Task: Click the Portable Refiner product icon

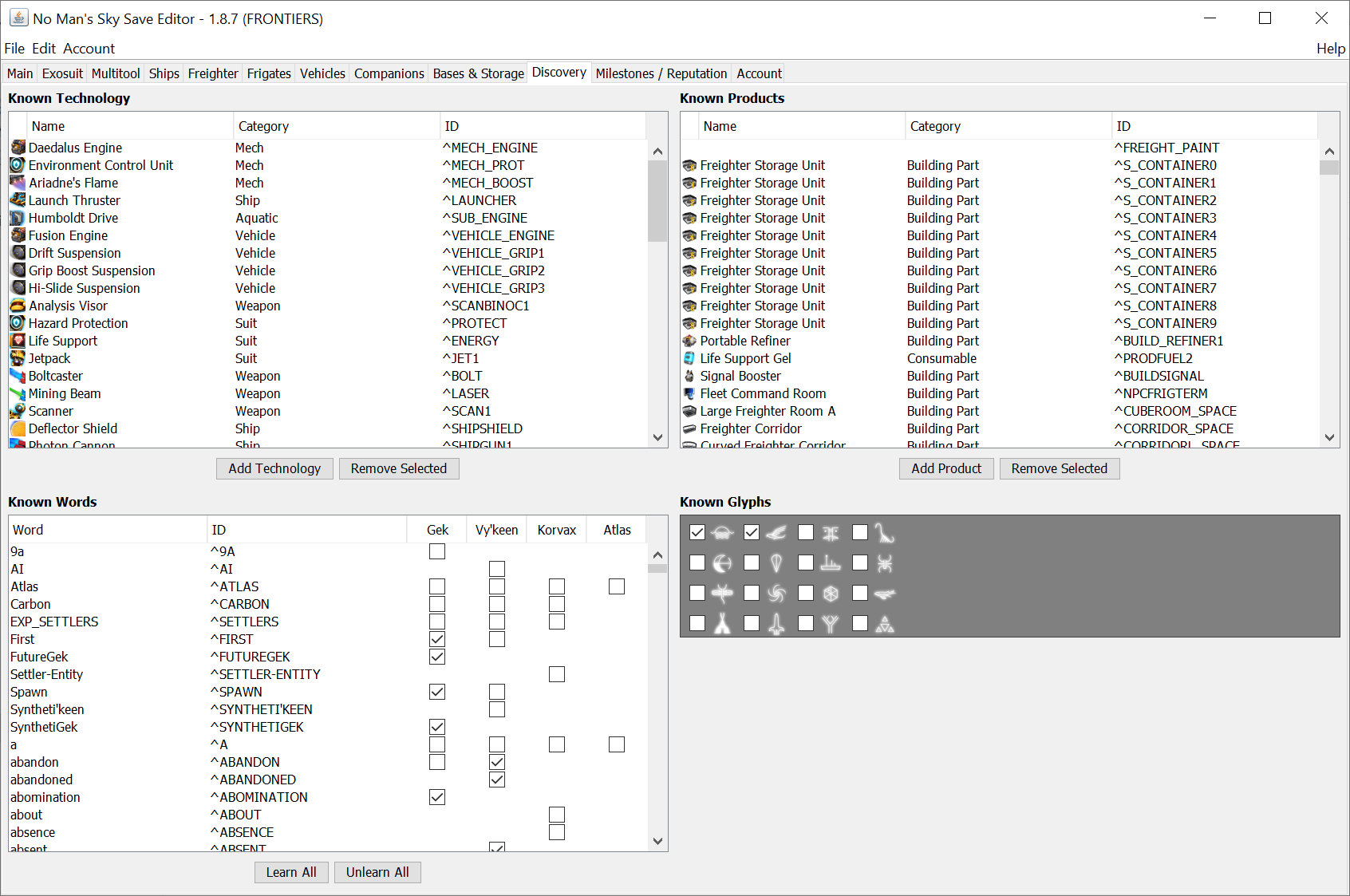Action: point(690,341)
